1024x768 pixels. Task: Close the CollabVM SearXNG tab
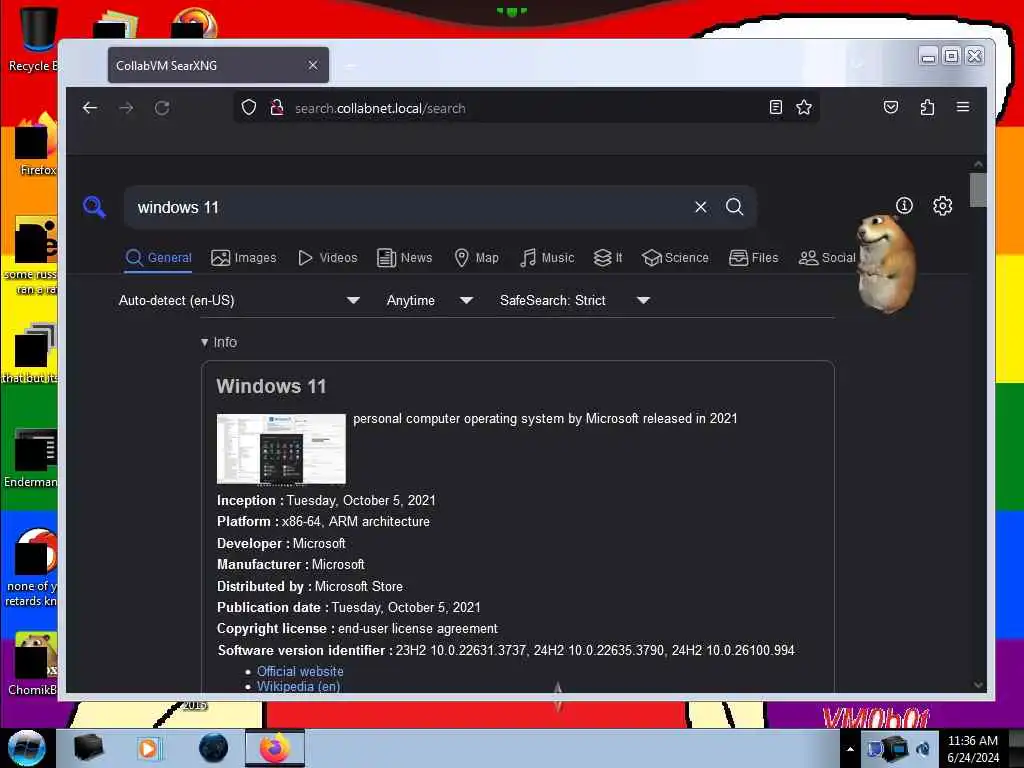313,65
